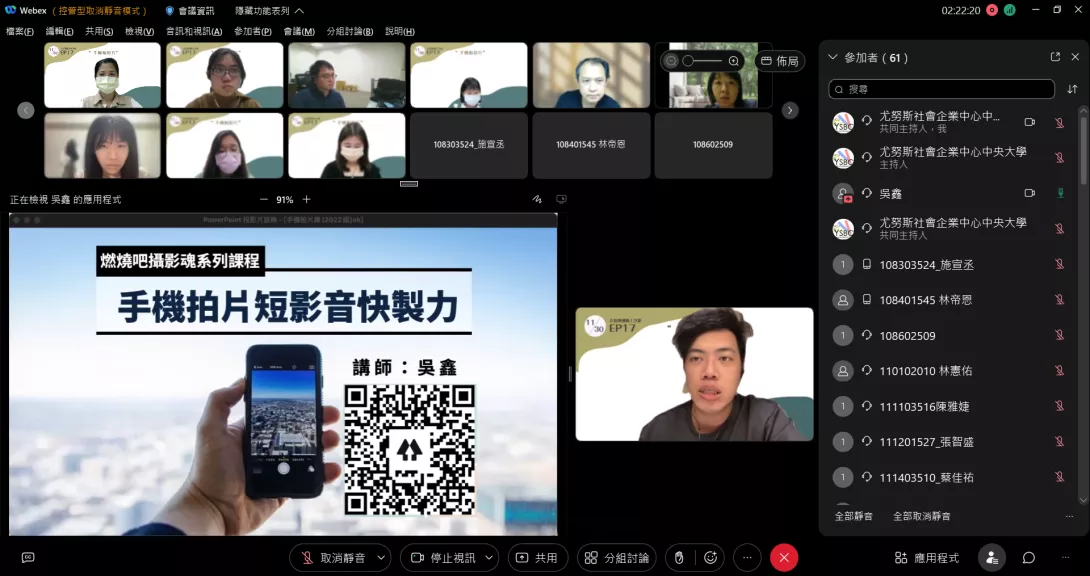The width and height of the screenshot is (1090, 576).
Task: Open the 參加者(P) menu
Action: click(x=252, y=31)
